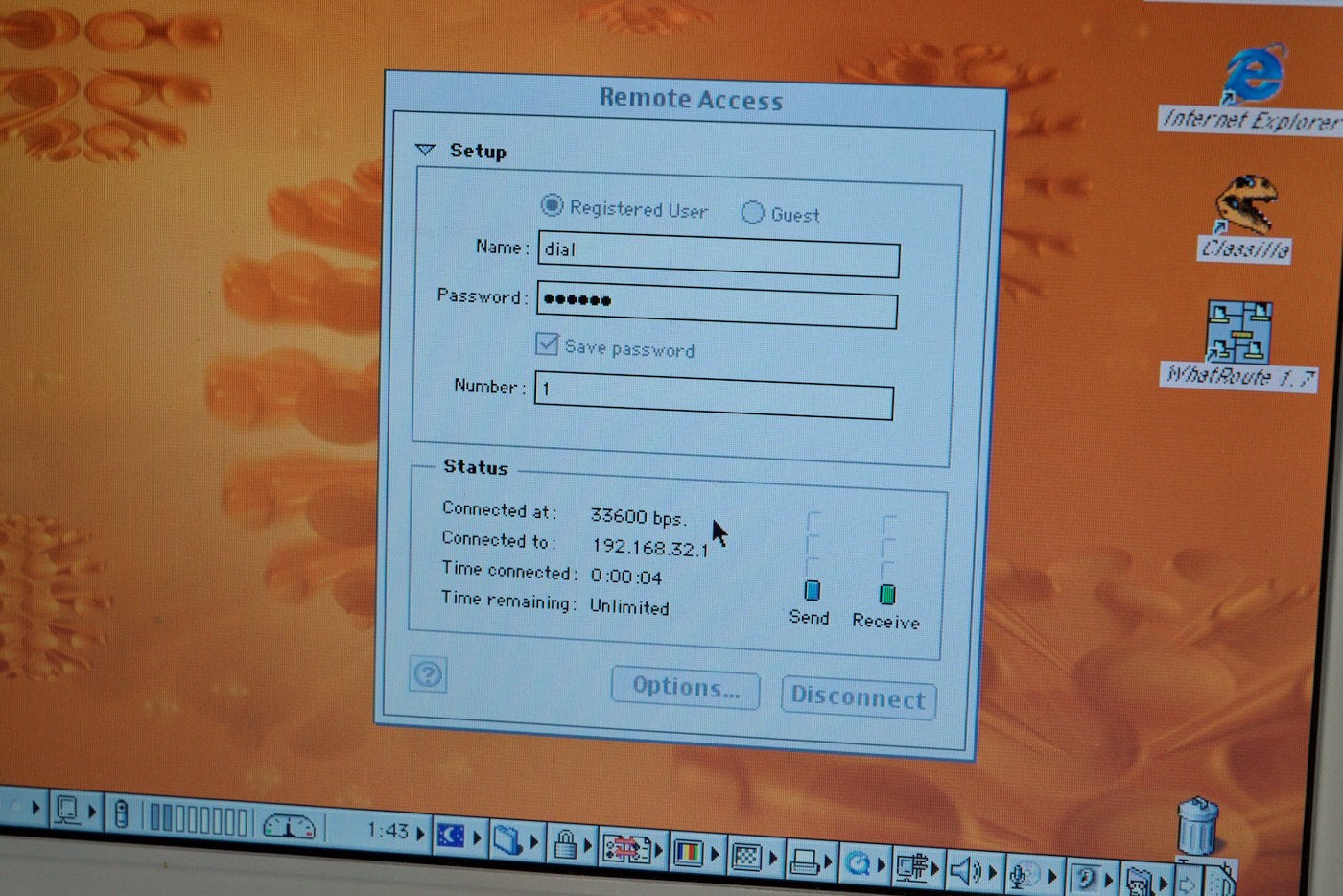Select the Registered User radio button

click(x=552, y=205)
